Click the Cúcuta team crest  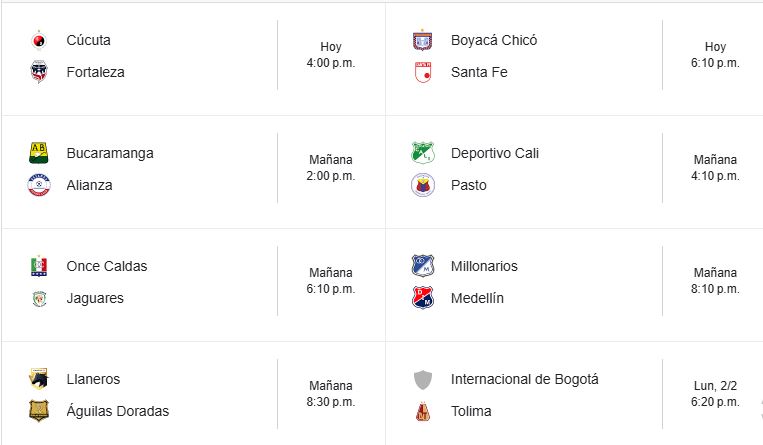coord(39,41)
